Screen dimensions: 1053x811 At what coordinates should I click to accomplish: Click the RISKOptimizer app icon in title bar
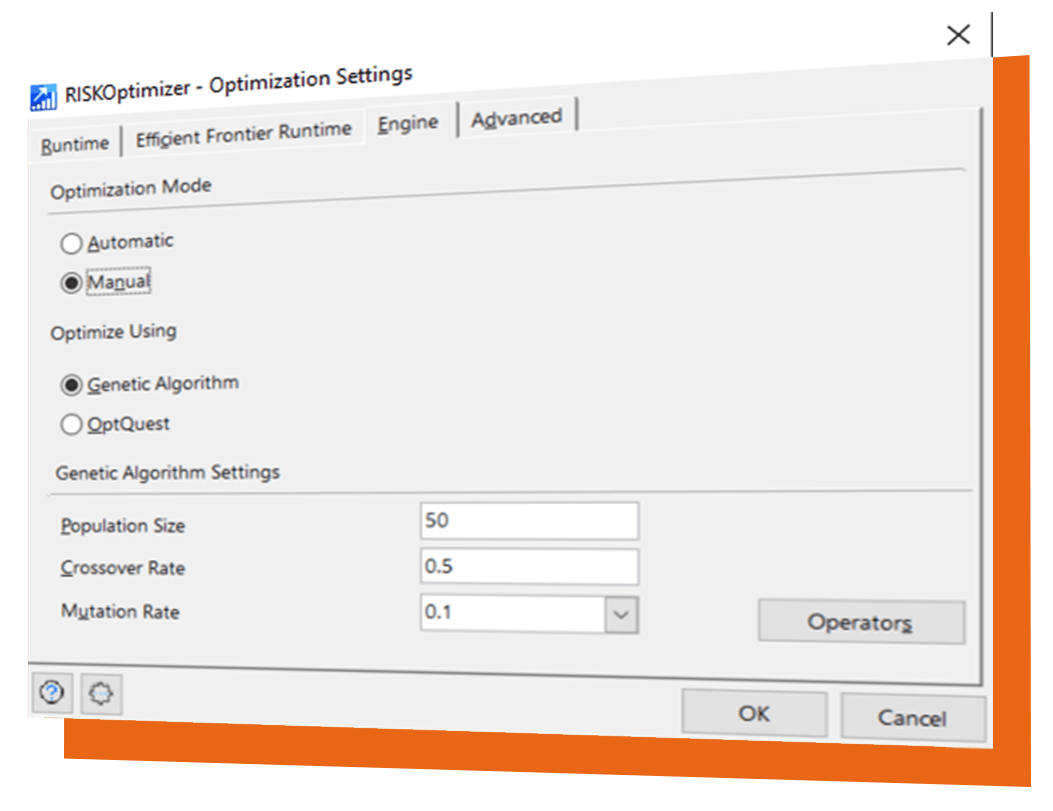(x=44, y=97)
